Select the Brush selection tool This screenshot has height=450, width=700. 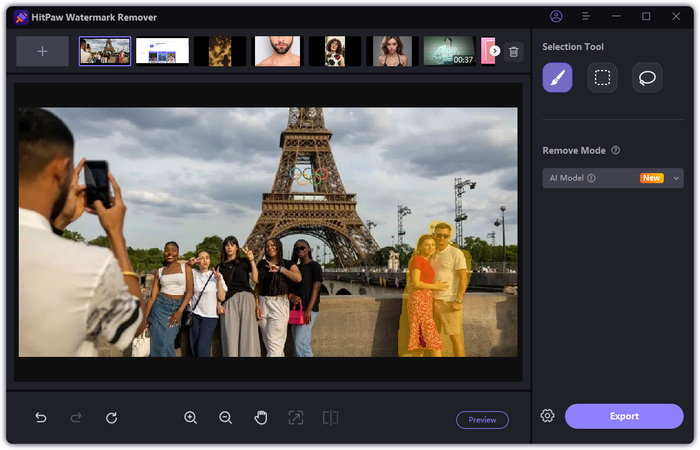557,78
